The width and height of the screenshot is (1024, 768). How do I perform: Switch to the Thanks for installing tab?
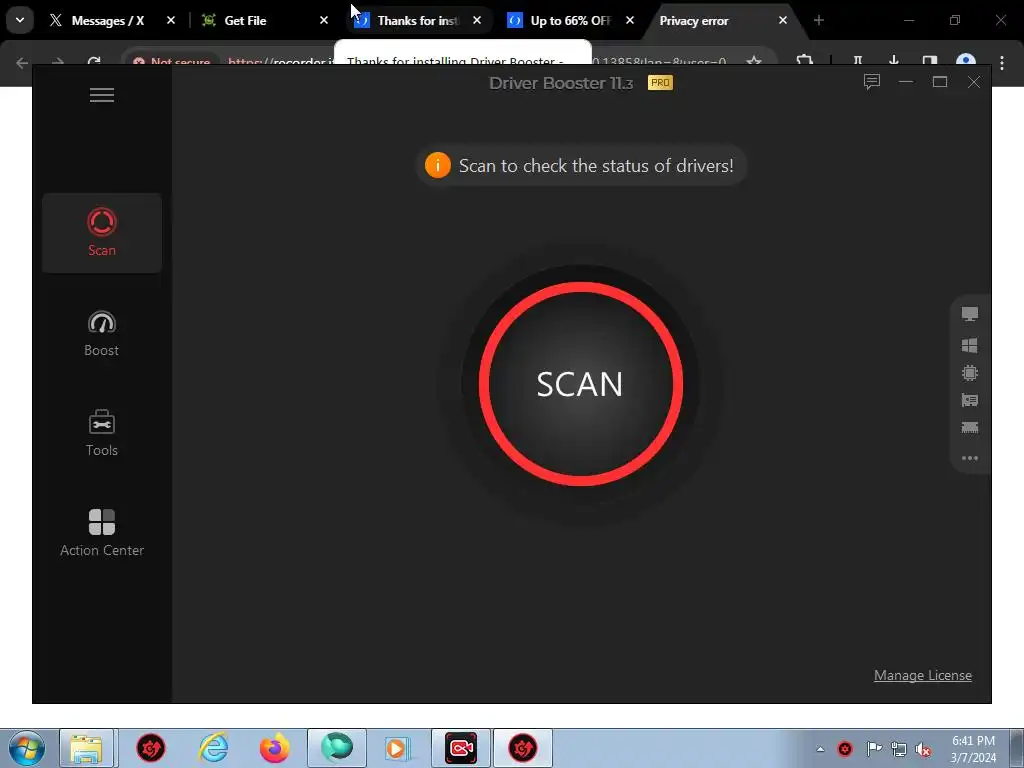click(418, 21)
